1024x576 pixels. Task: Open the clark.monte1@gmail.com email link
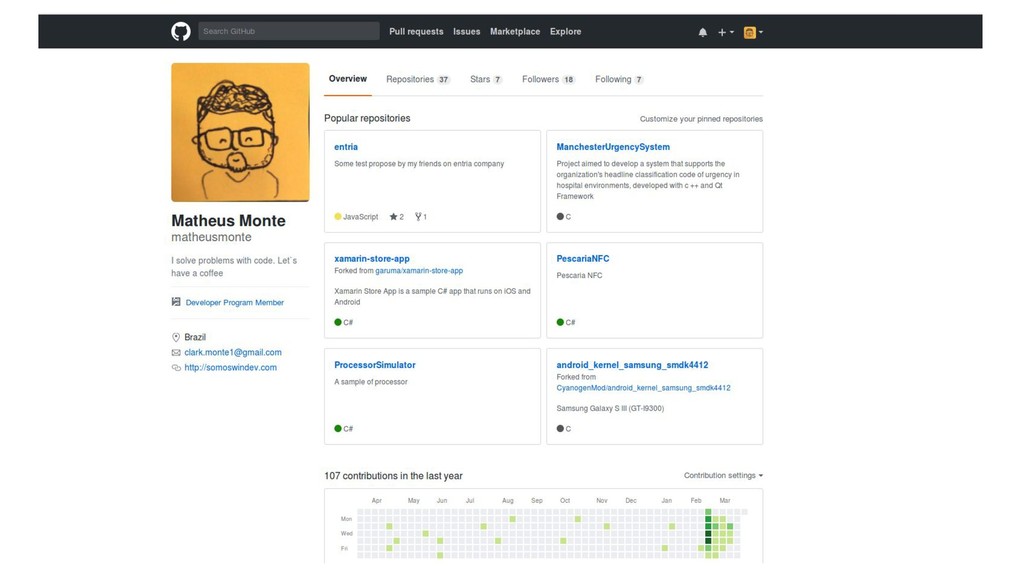tap(232, 352)
